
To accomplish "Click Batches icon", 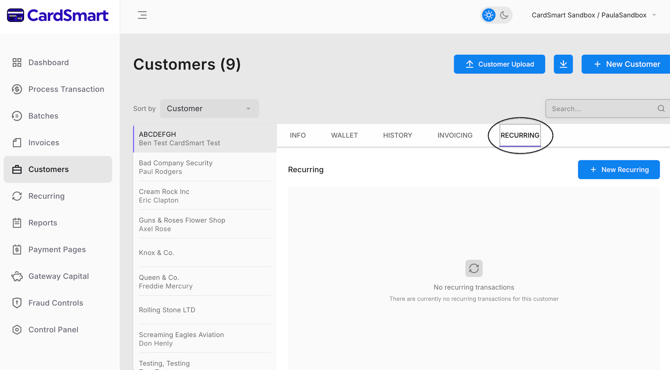I will point(17,116).
